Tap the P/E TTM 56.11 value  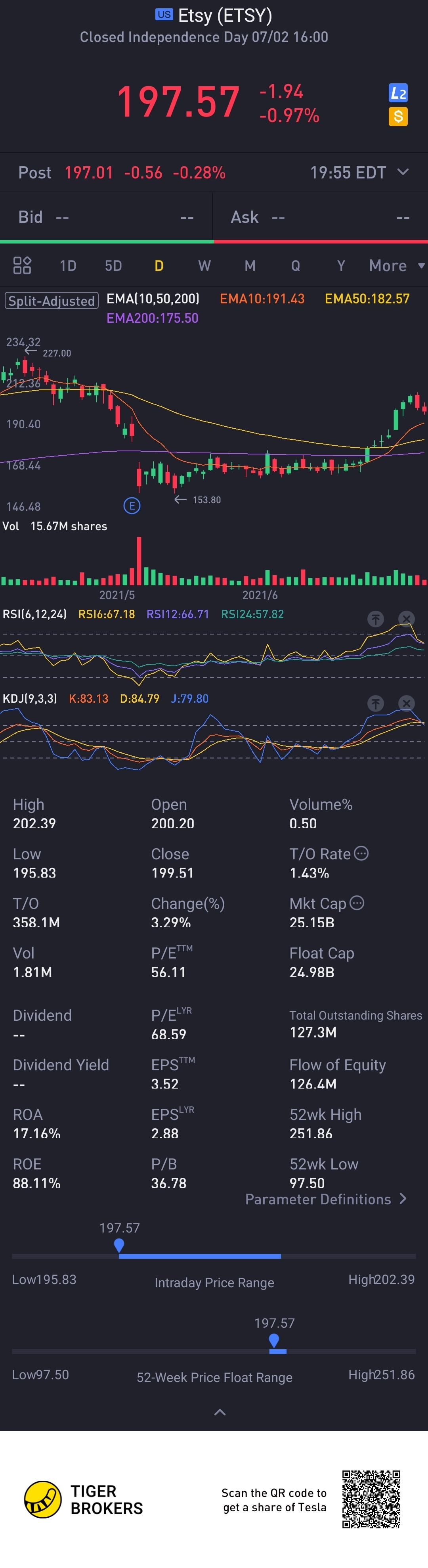click(x=168, y=972)
